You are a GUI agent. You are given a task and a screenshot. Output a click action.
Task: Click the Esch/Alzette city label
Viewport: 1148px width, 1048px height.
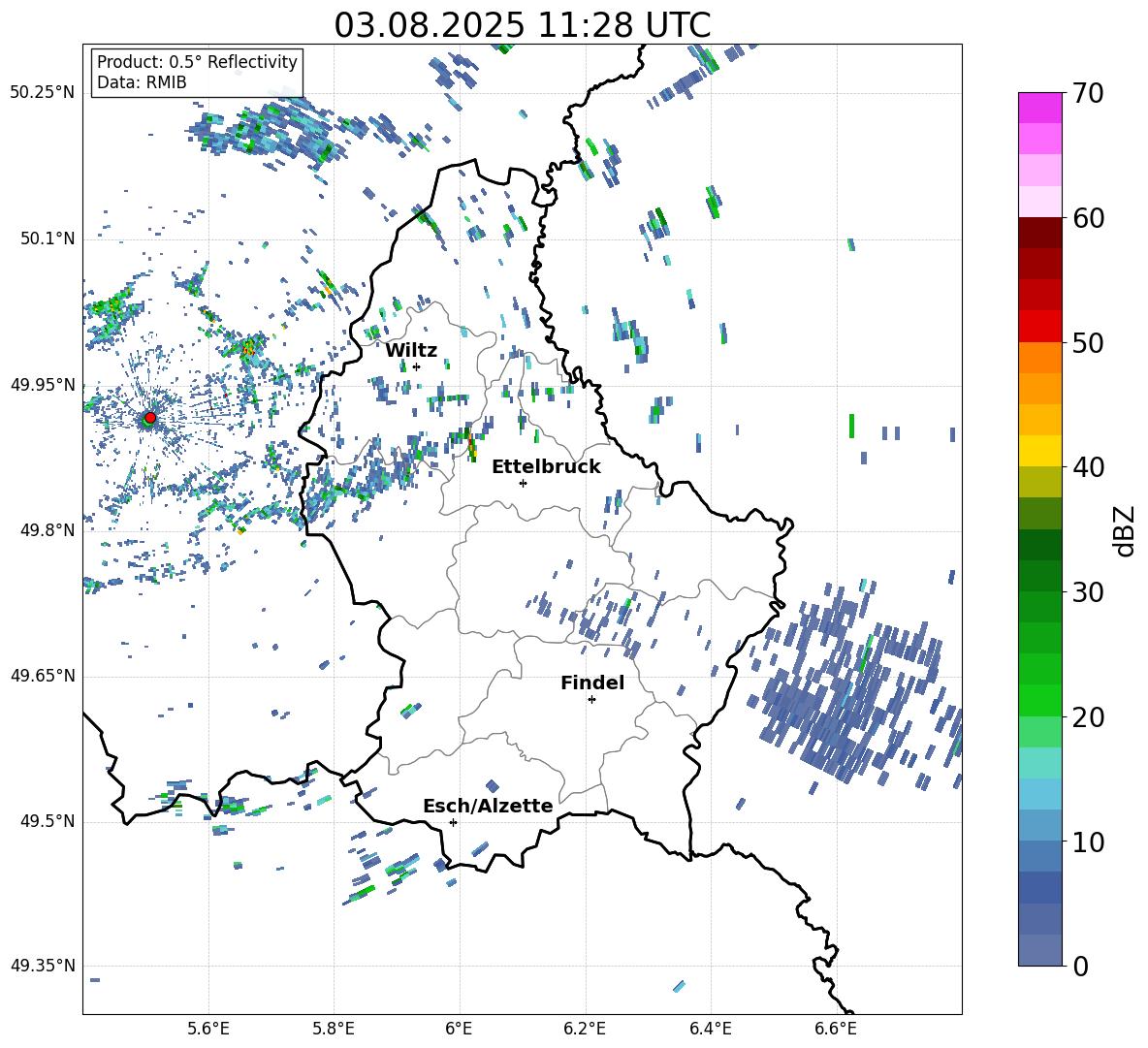[489, 806]
